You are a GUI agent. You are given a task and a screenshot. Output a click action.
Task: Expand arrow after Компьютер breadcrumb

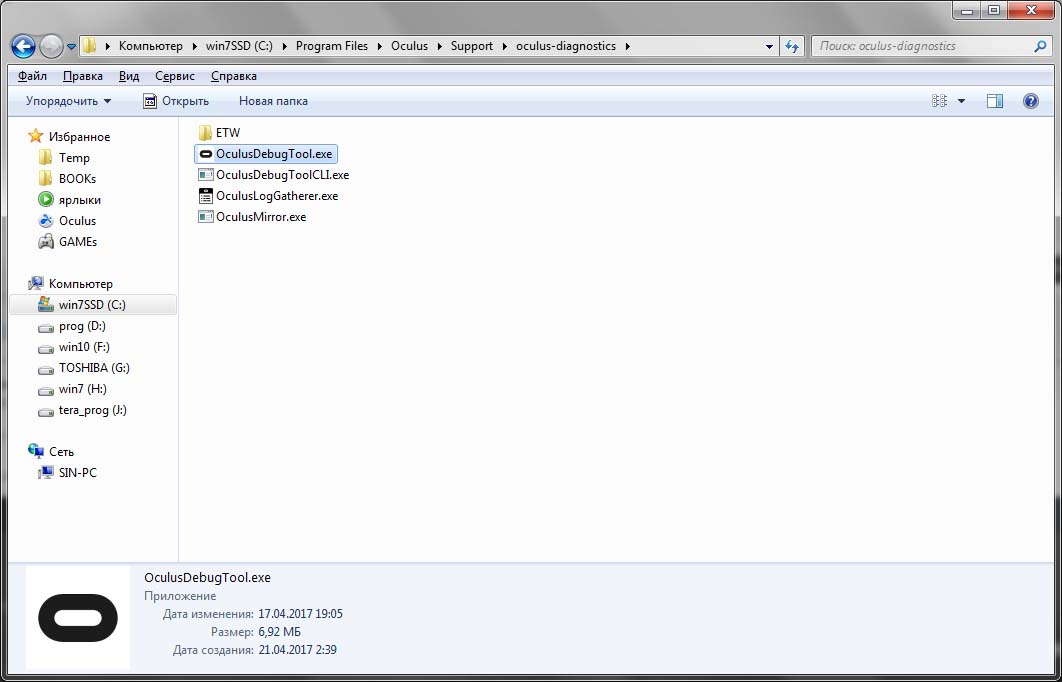pos(194,46)
